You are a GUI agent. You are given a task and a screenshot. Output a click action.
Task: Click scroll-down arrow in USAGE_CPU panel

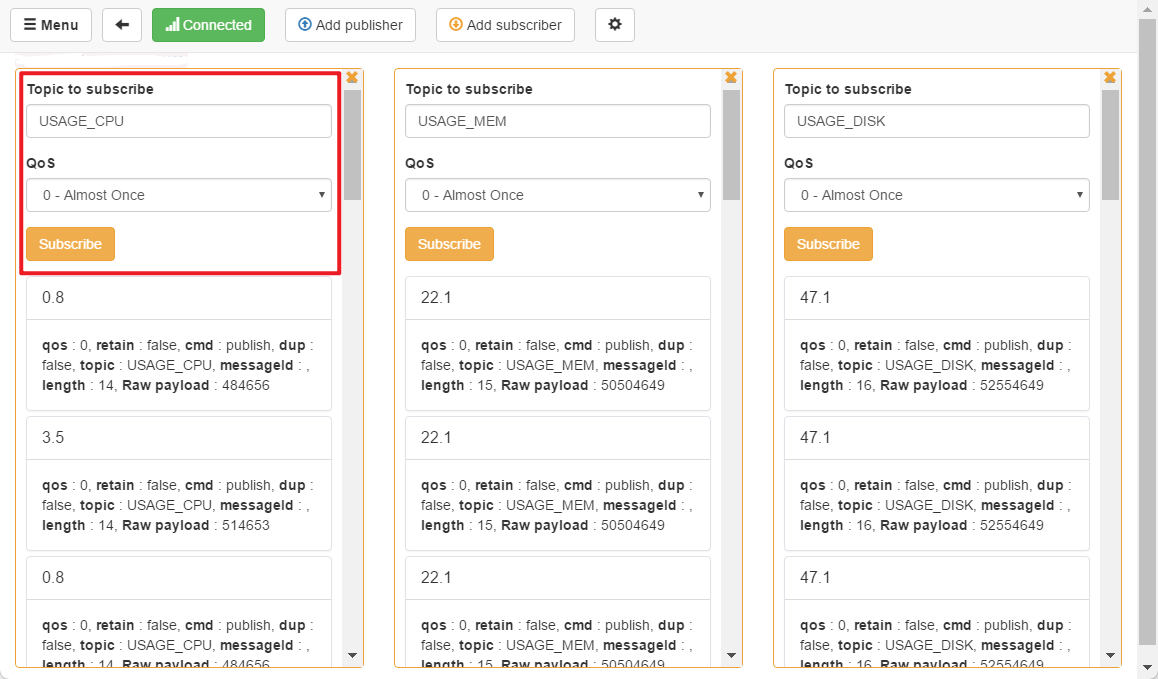pyautogui.click(x=352, y=655)
